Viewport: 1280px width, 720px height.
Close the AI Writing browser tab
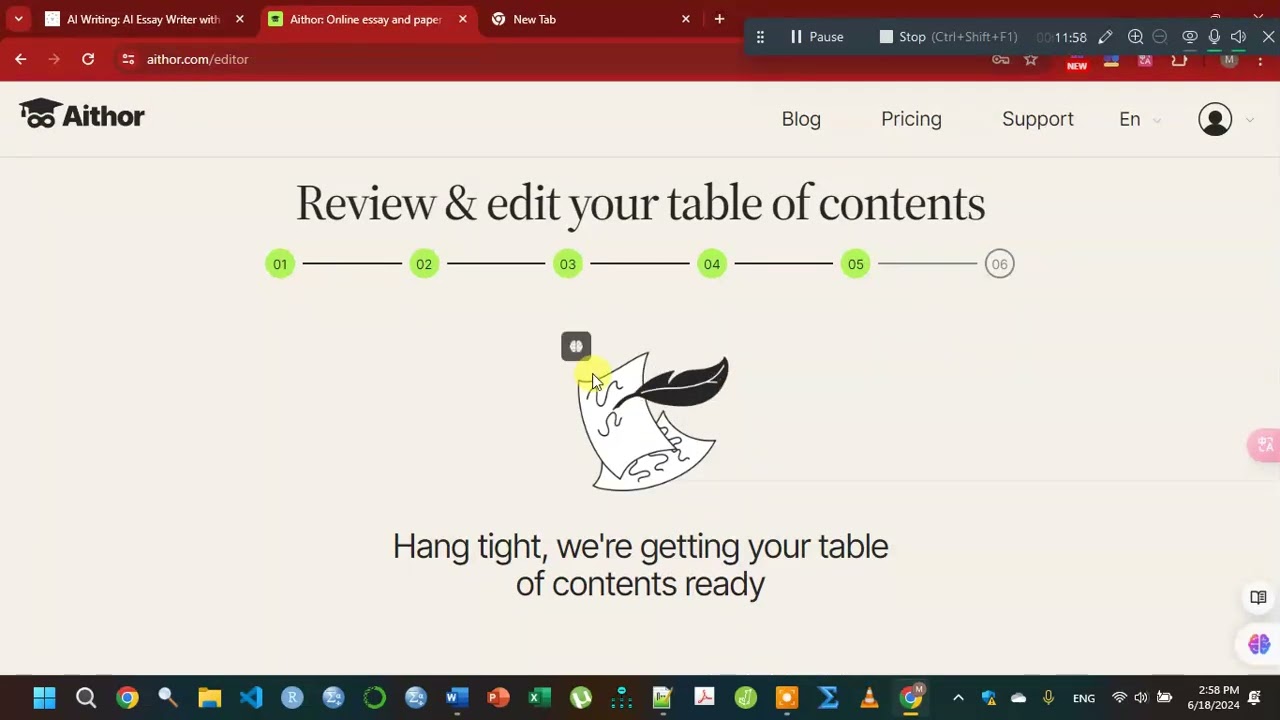240,19
